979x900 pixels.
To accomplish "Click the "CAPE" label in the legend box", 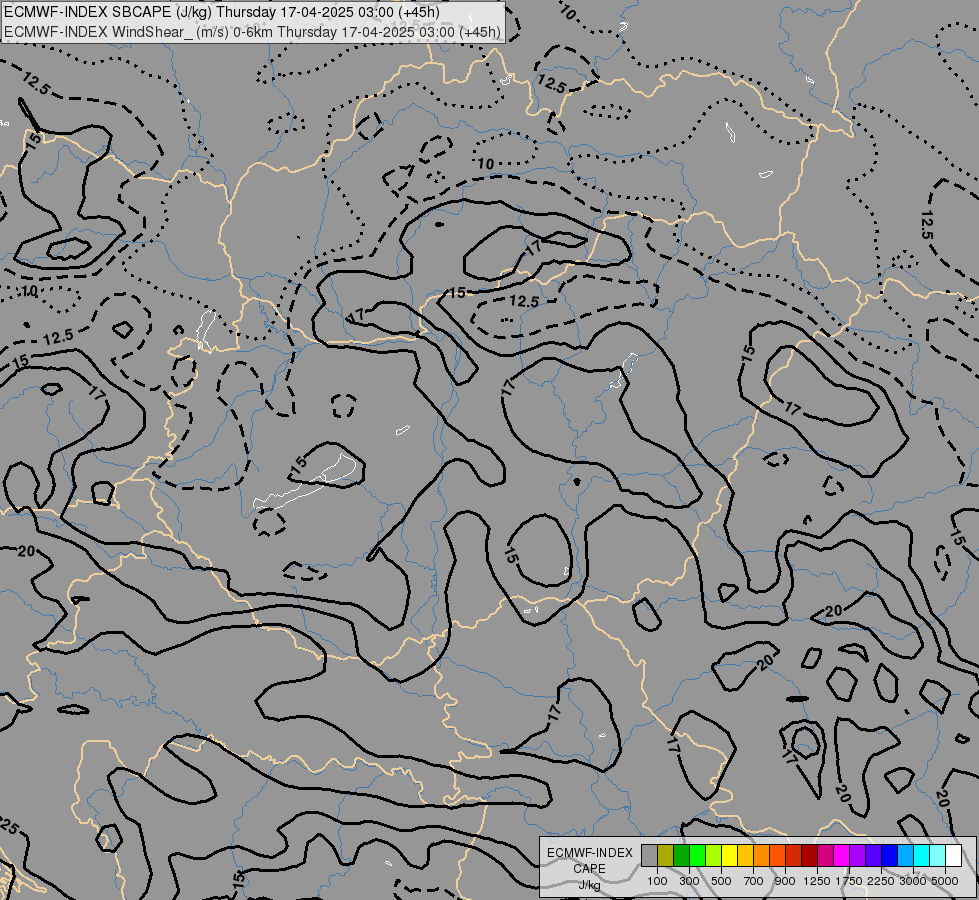I will (589, 869).
